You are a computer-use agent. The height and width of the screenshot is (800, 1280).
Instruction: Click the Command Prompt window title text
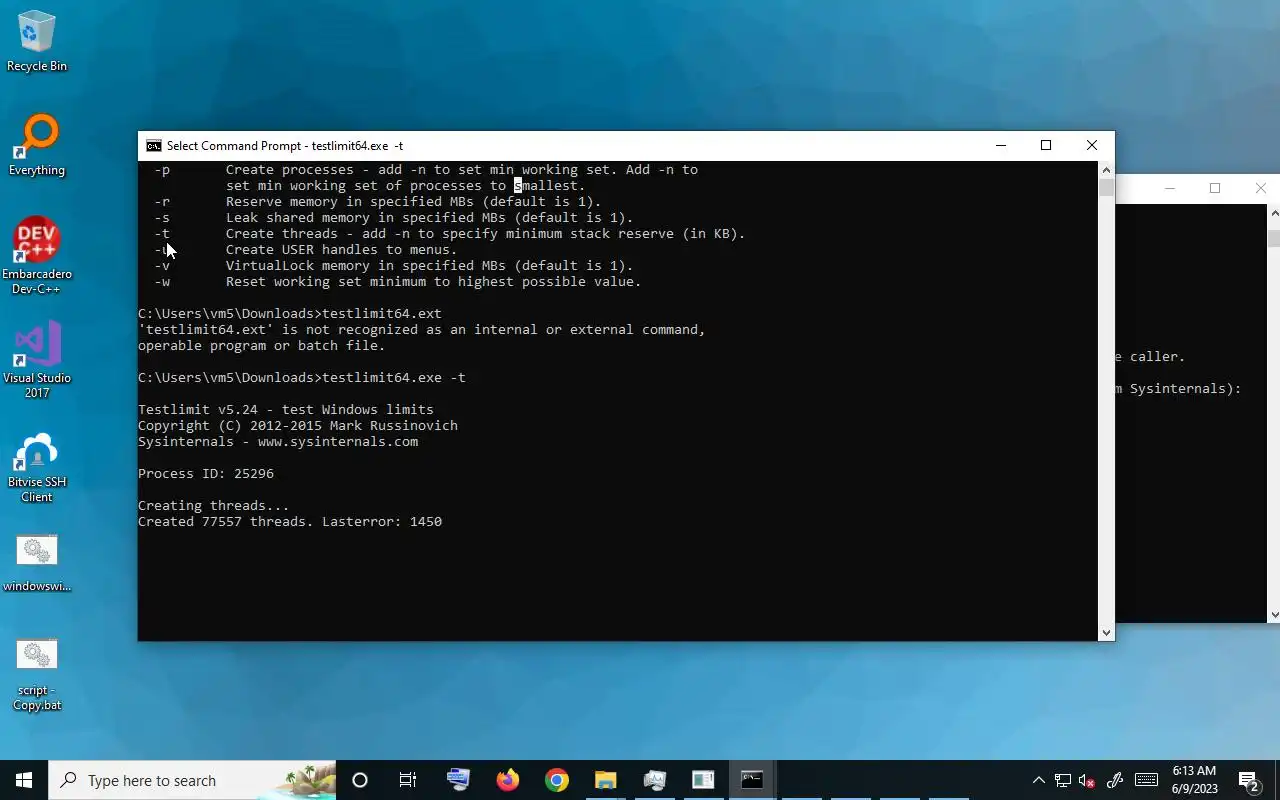click(x=285, y=146)
